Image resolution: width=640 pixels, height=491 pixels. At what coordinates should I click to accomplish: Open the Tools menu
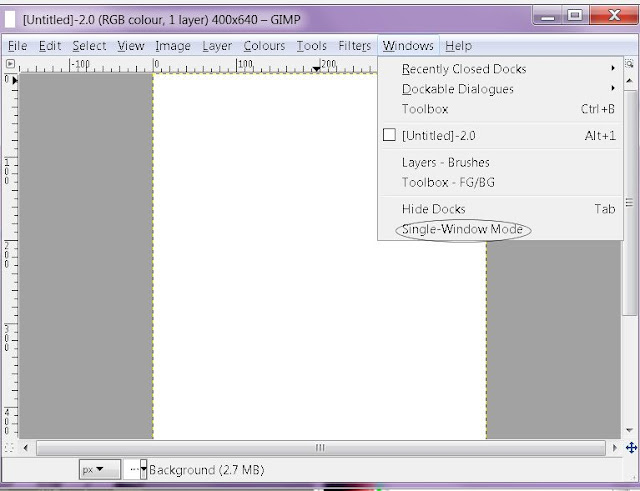[x=311, y=46]
